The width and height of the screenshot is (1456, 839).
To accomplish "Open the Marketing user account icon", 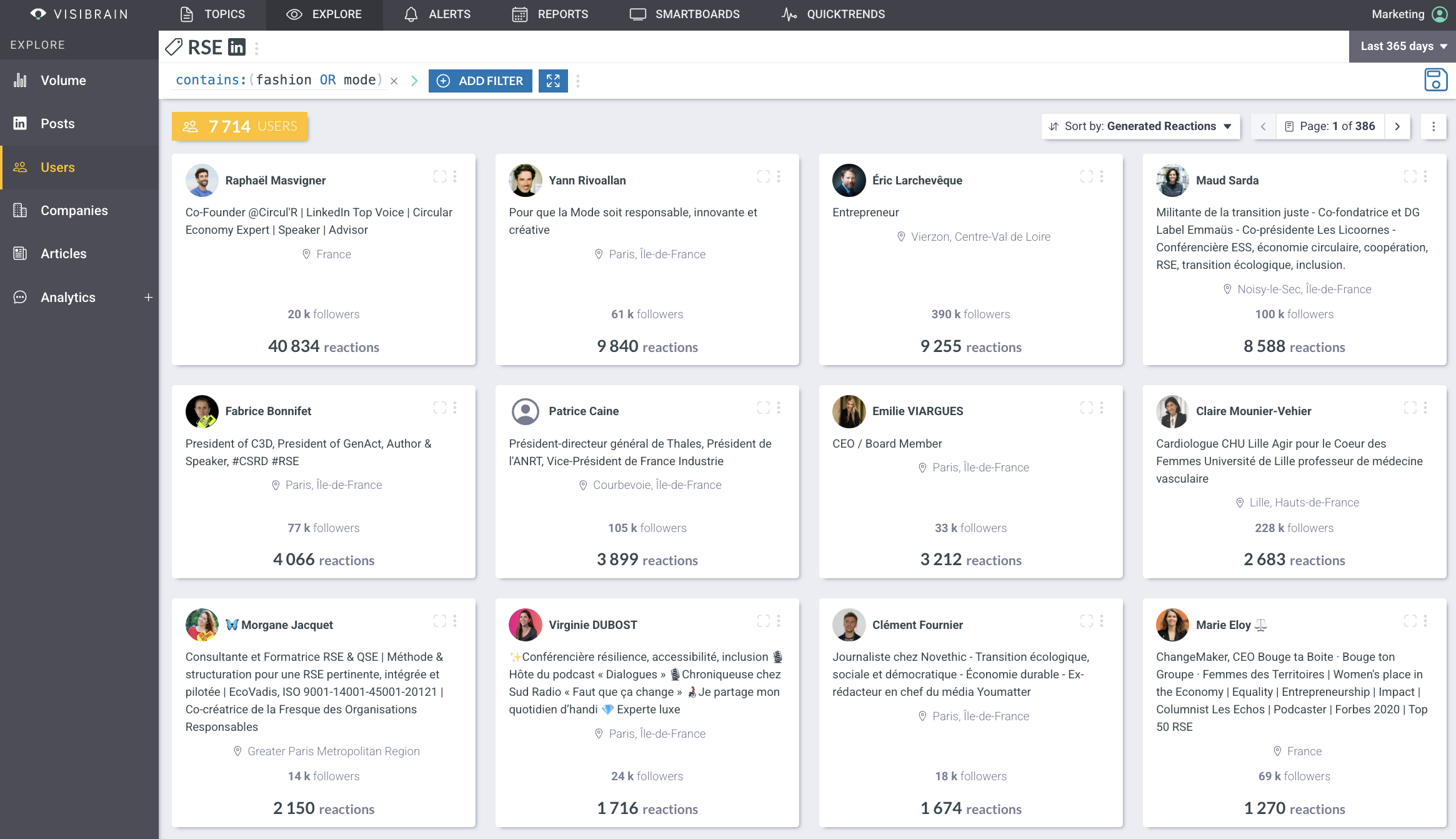I will click(1440, 14).
